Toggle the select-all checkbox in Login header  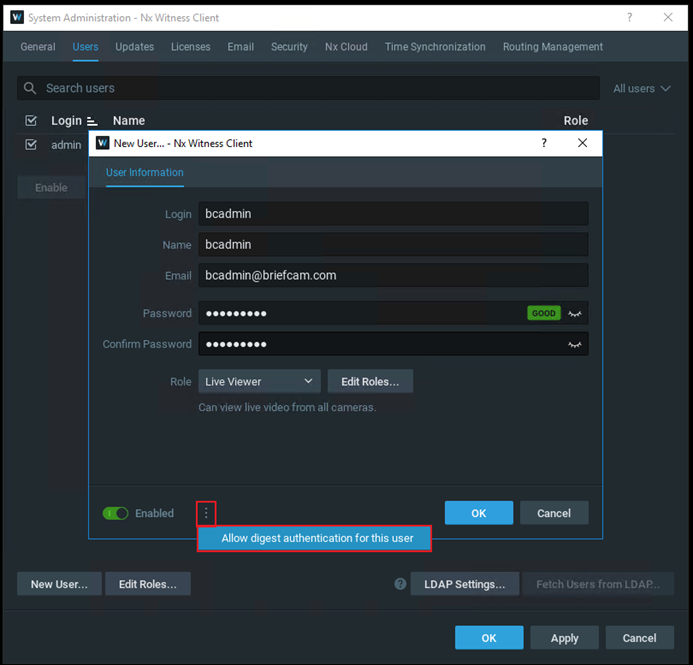[x=31, y=121]
